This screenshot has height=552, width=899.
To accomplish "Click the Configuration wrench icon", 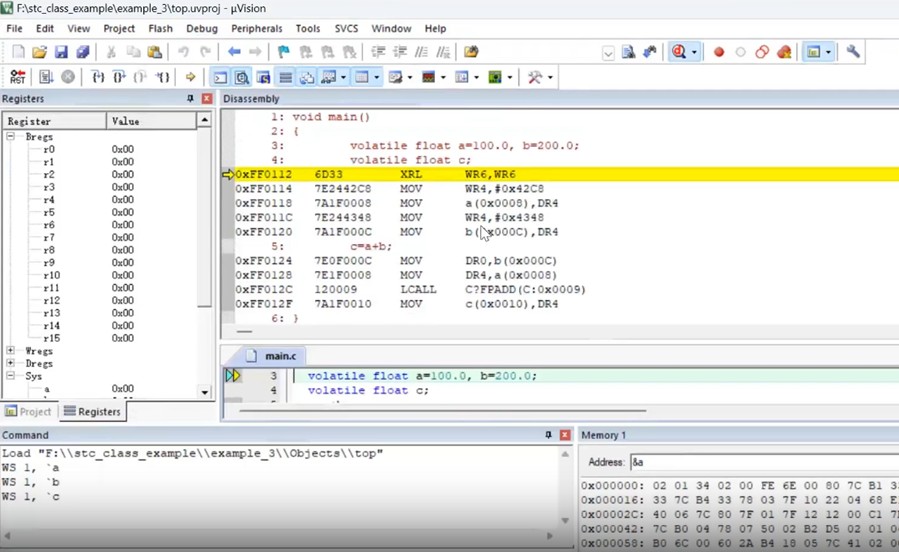I will pos(853,52).
